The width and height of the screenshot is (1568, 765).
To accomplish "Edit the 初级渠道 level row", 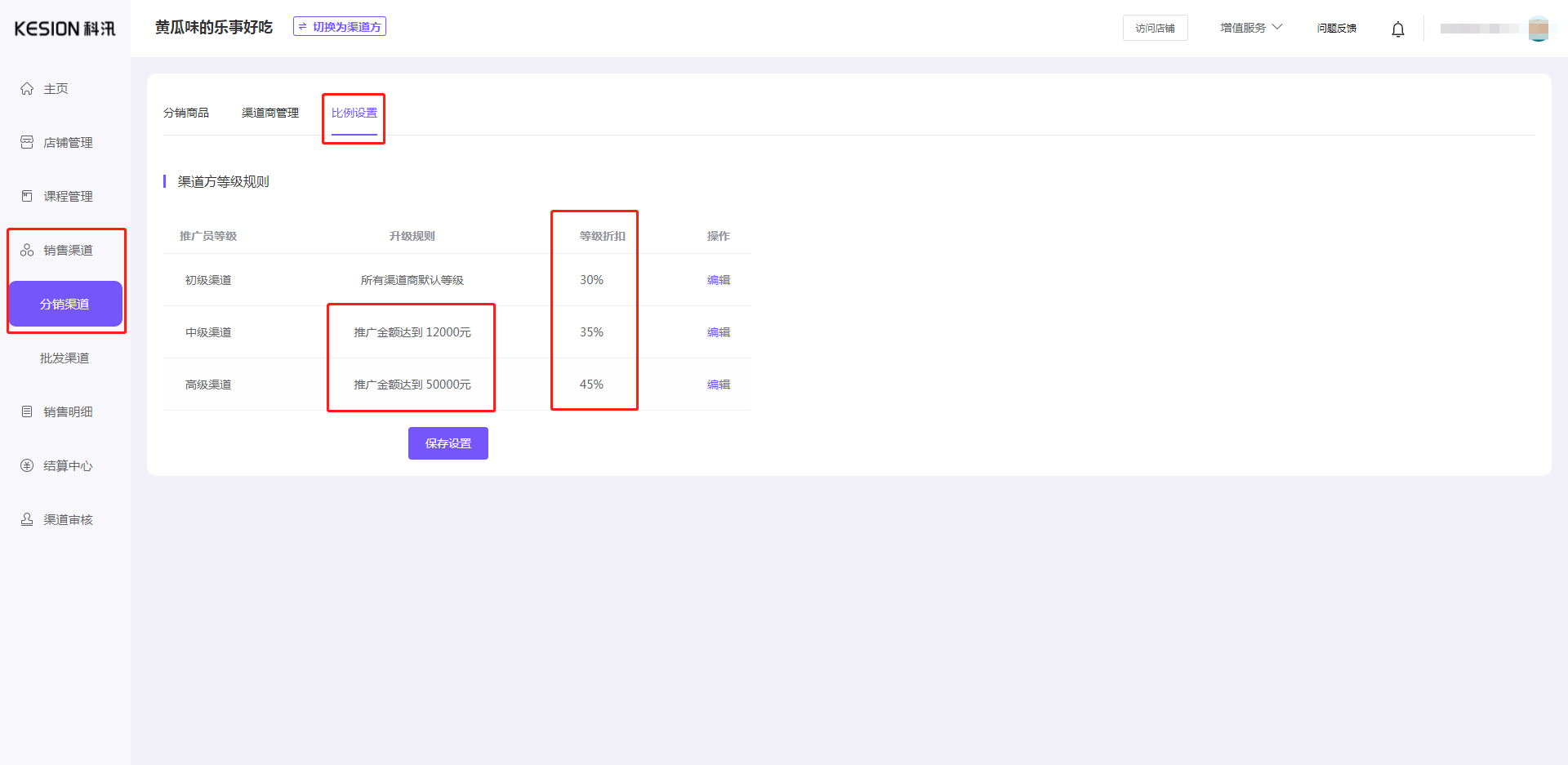I will (x=718, y=280).
